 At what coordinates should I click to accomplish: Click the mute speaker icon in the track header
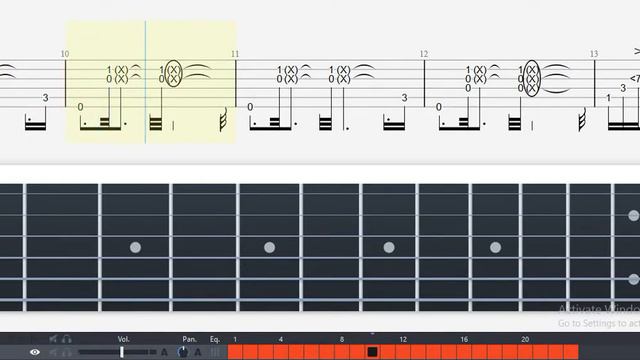tap(53, 339)
